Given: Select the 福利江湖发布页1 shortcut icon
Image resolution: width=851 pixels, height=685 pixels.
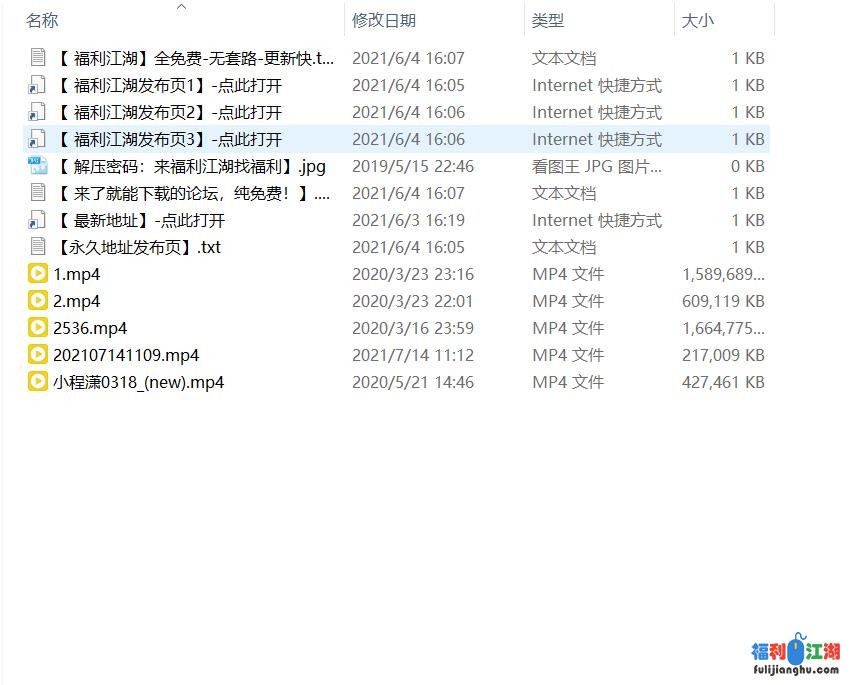Looking at the screenshot, I should click(x=38, y=85).
